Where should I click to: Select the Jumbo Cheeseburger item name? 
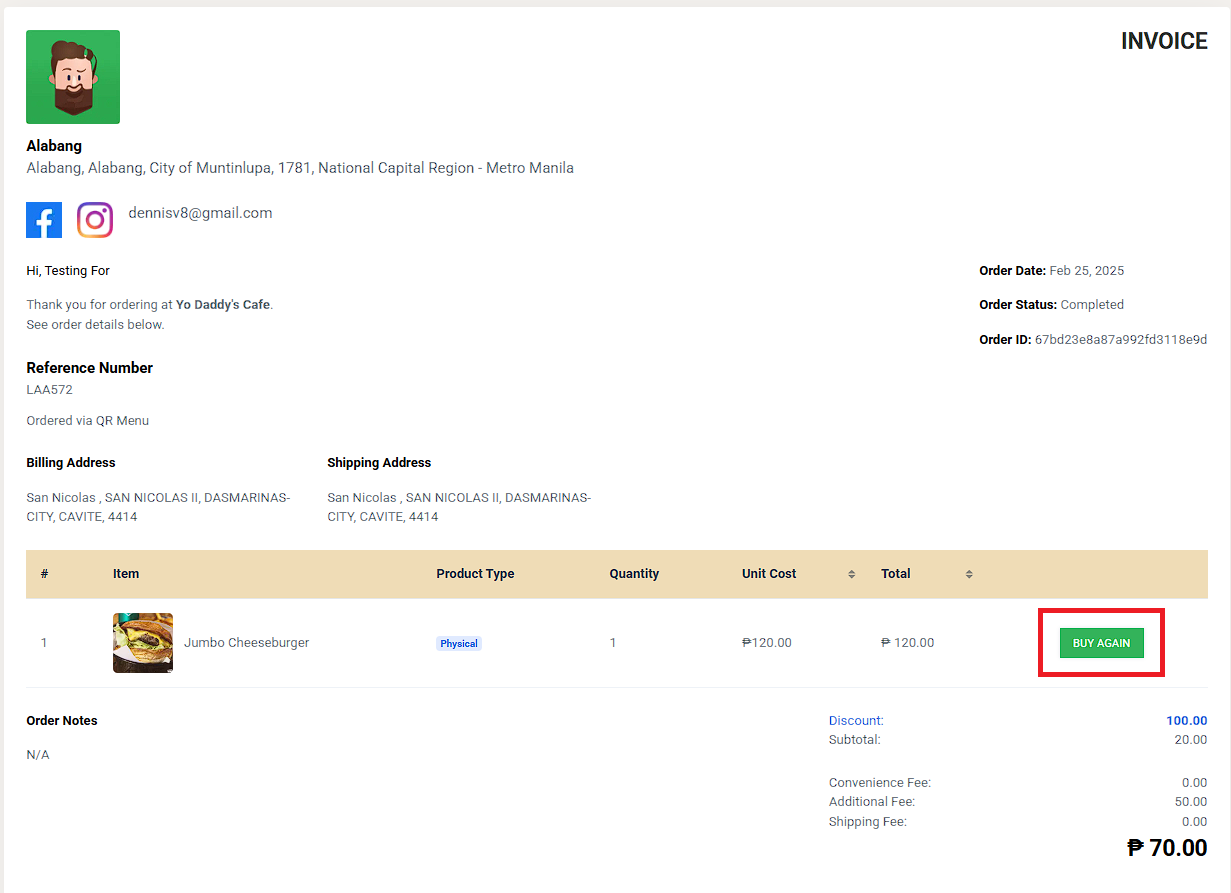(246, 643)
